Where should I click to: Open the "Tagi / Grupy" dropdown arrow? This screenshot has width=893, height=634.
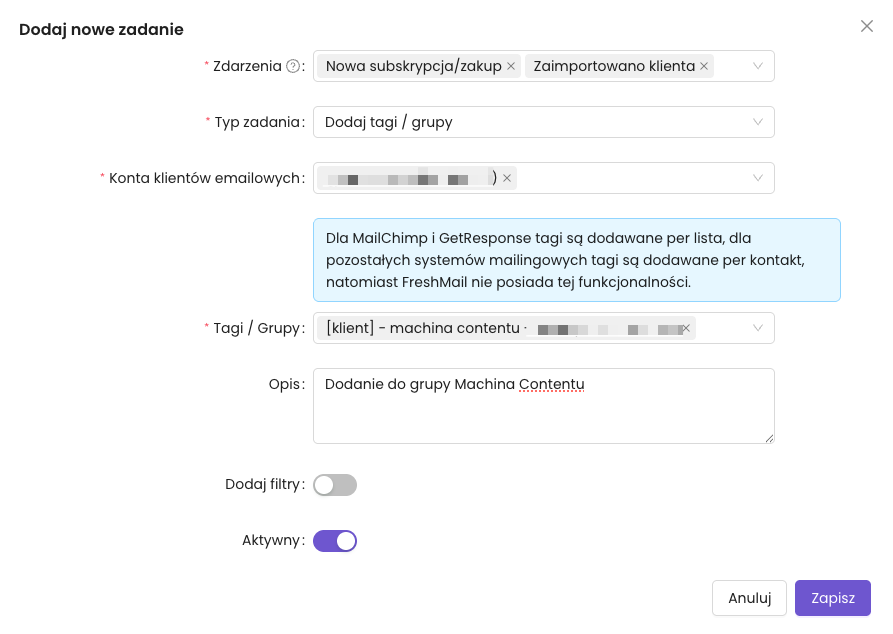click(757, 328)
